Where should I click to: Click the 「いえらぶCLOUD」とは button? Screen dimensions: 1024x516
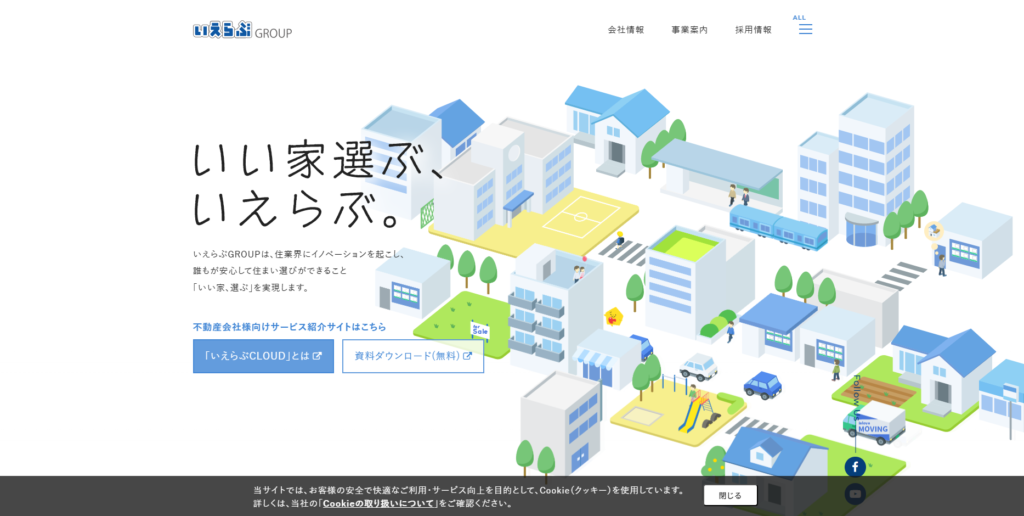263,356
